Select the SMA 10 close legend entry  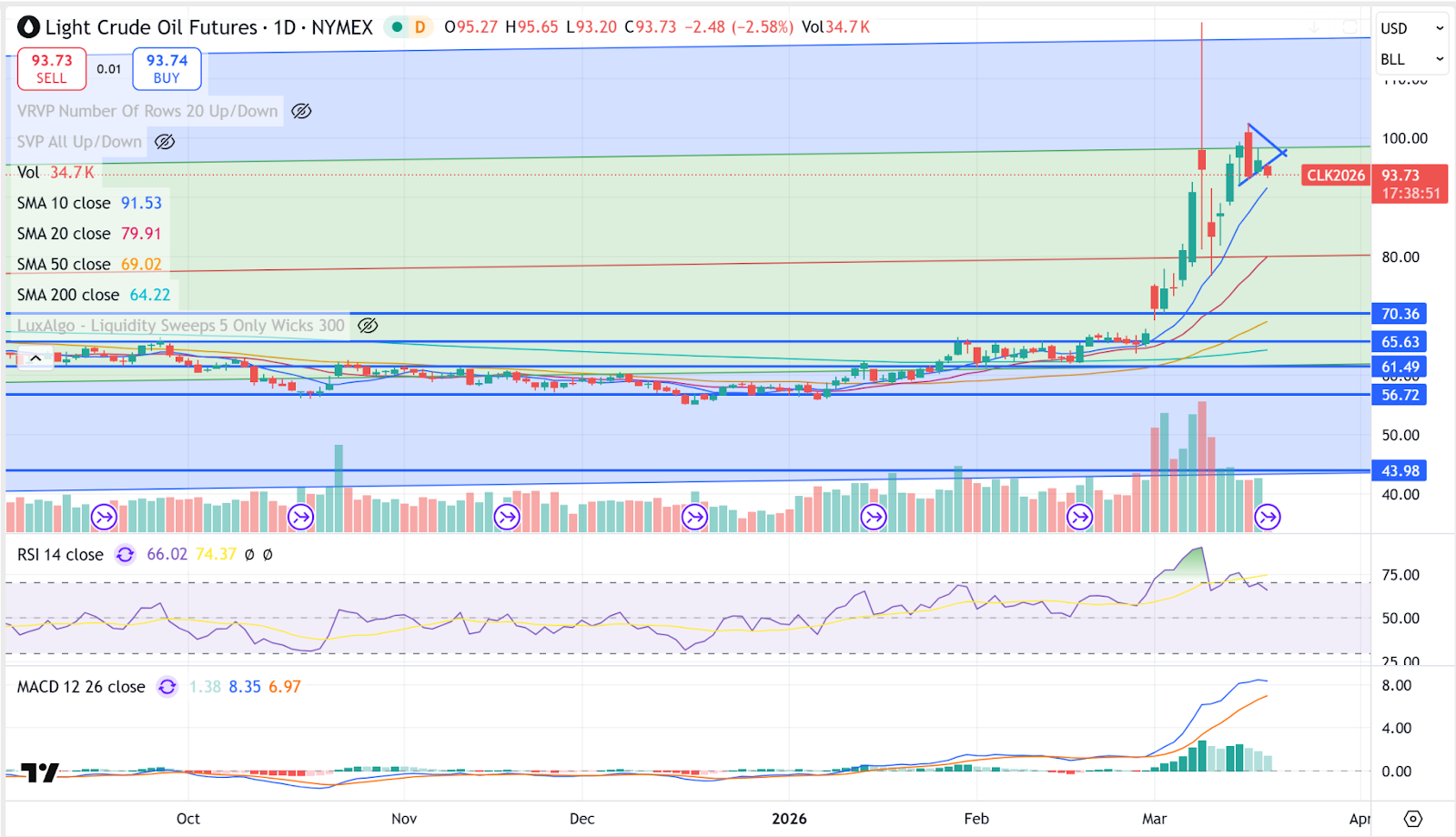(89, 203)
